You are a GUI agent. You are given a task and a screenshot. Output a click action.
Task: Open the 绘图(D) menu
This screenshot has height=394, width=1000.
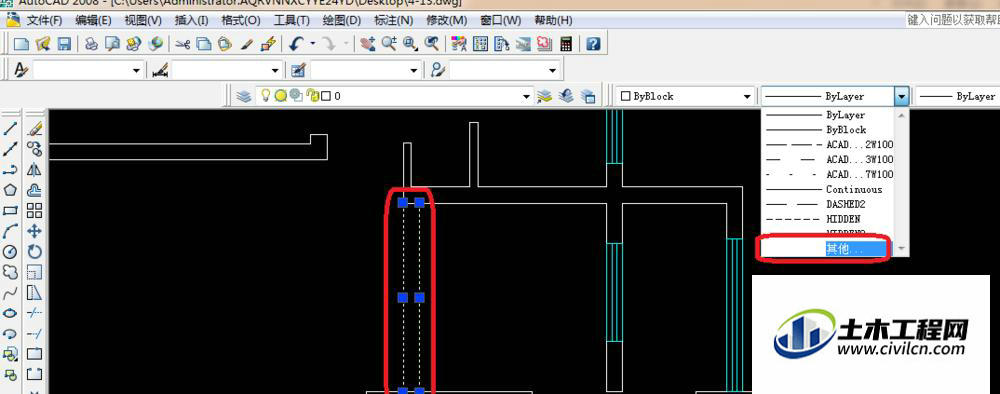click(x=341, y=20)
